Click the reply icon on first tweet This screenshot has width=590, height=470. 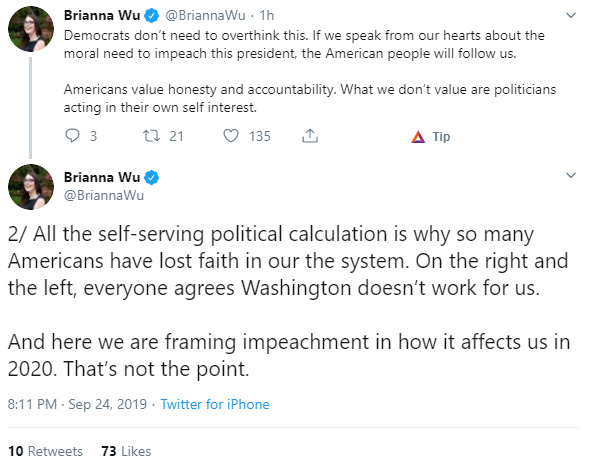click(72, 135)
